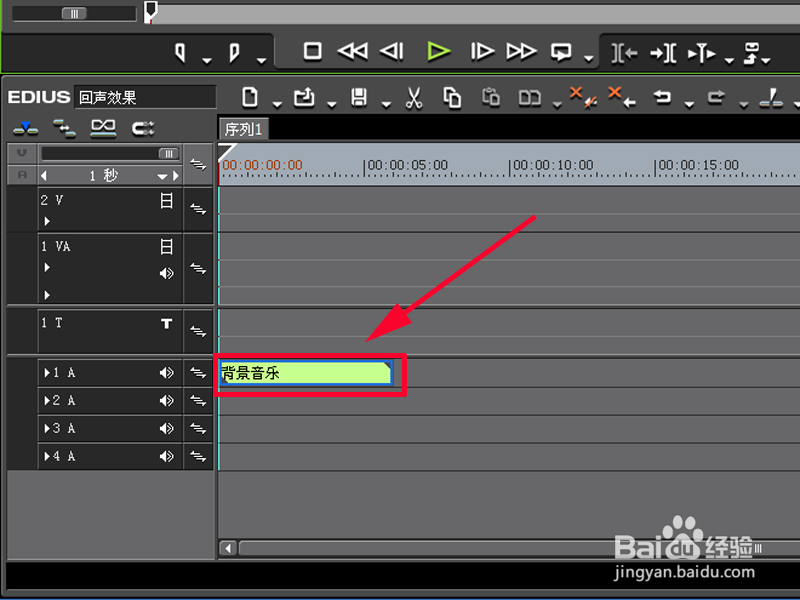Click the Set Out point icon
Viewport: 800px width, 600px height.
[234, 53]
